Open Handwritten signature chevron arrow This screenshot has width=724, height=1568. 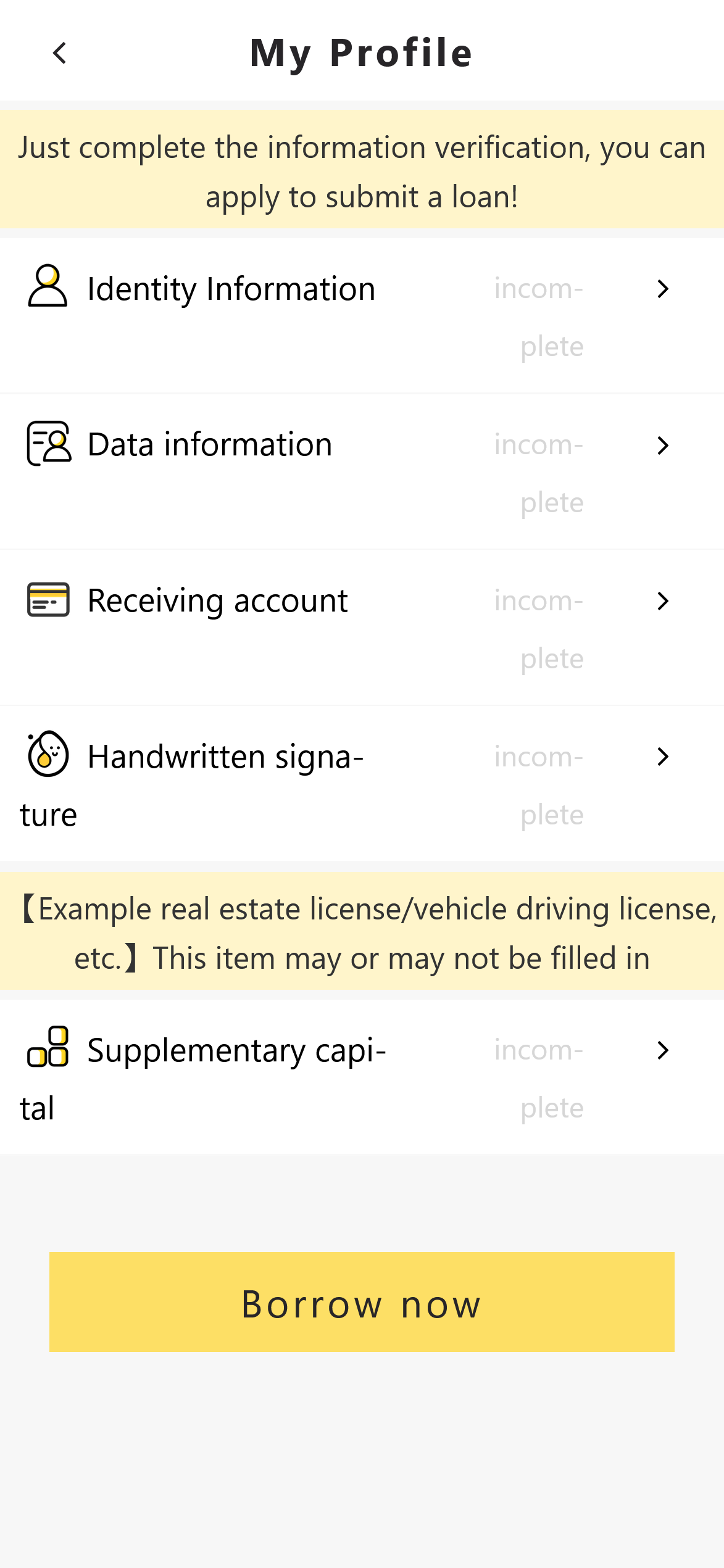coord(663,757)
